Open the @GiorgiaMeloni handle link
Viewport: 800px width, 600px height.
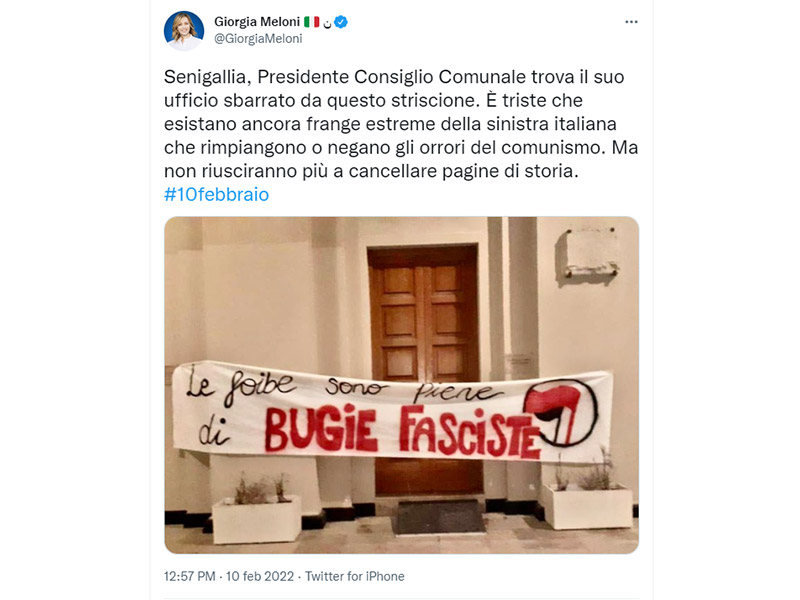click(258, 39)
